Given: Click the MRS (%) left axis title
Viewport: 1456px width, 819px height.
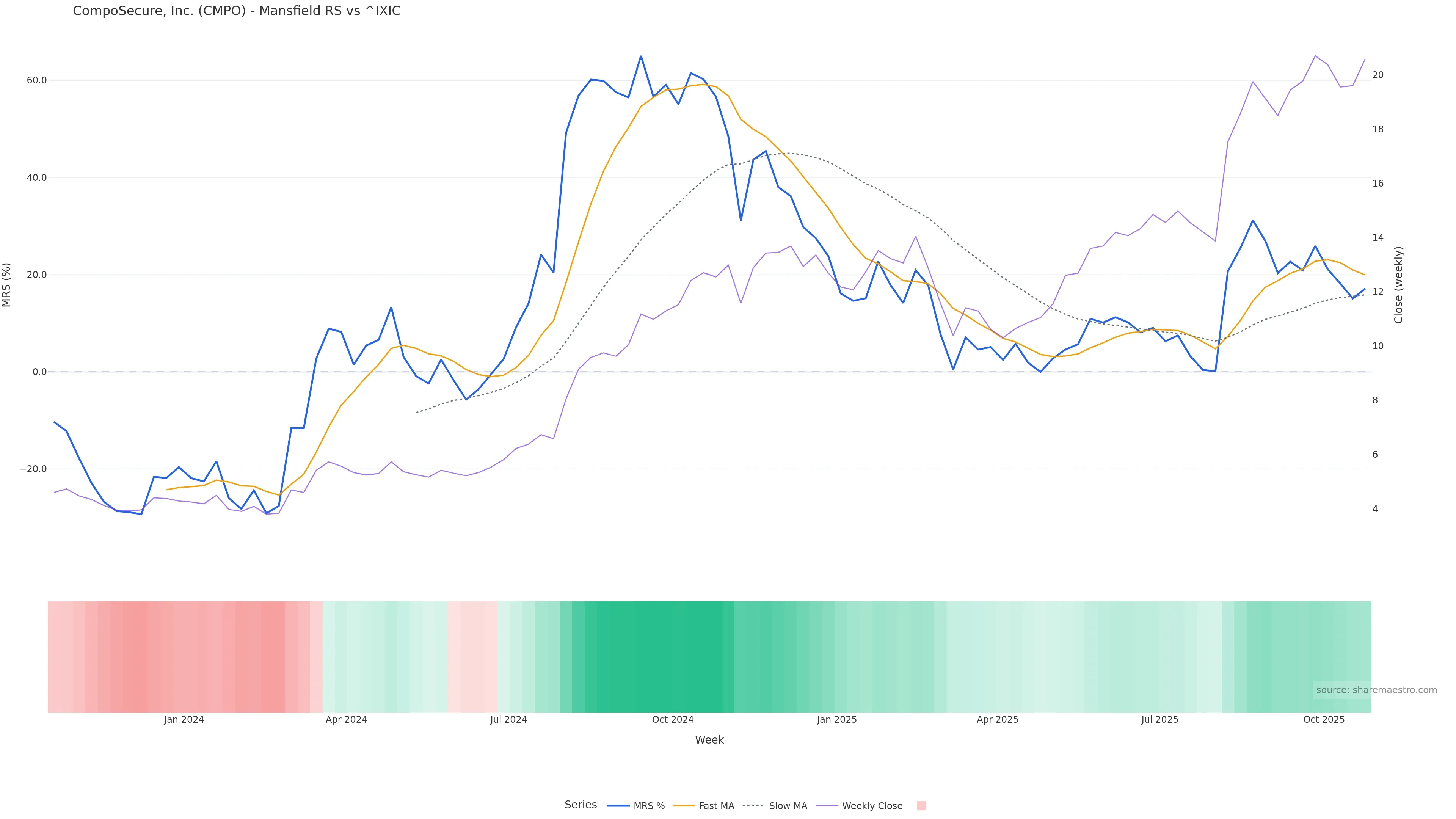Looking at the screenshot, I should (x=7, y=285).
